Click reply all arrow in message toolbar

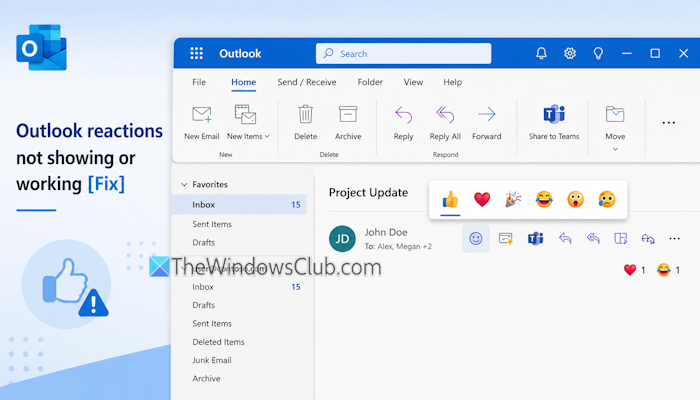click(593, 238)
